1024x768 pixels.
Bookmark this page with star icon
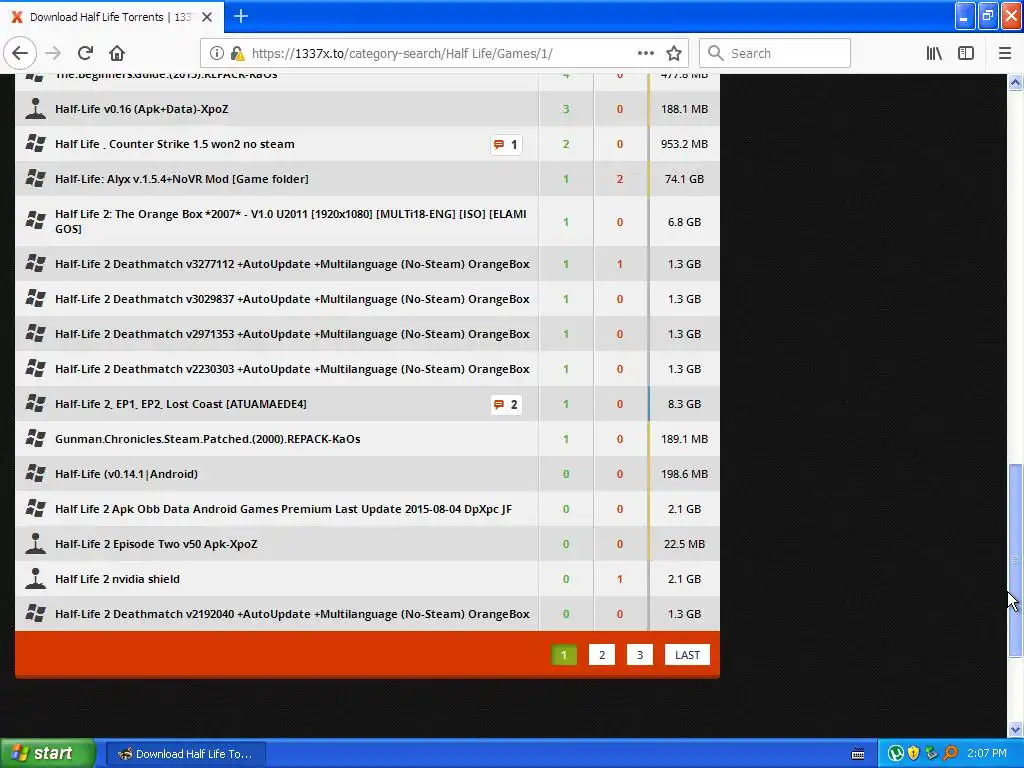pyautogui.click(x=674, y=54)
